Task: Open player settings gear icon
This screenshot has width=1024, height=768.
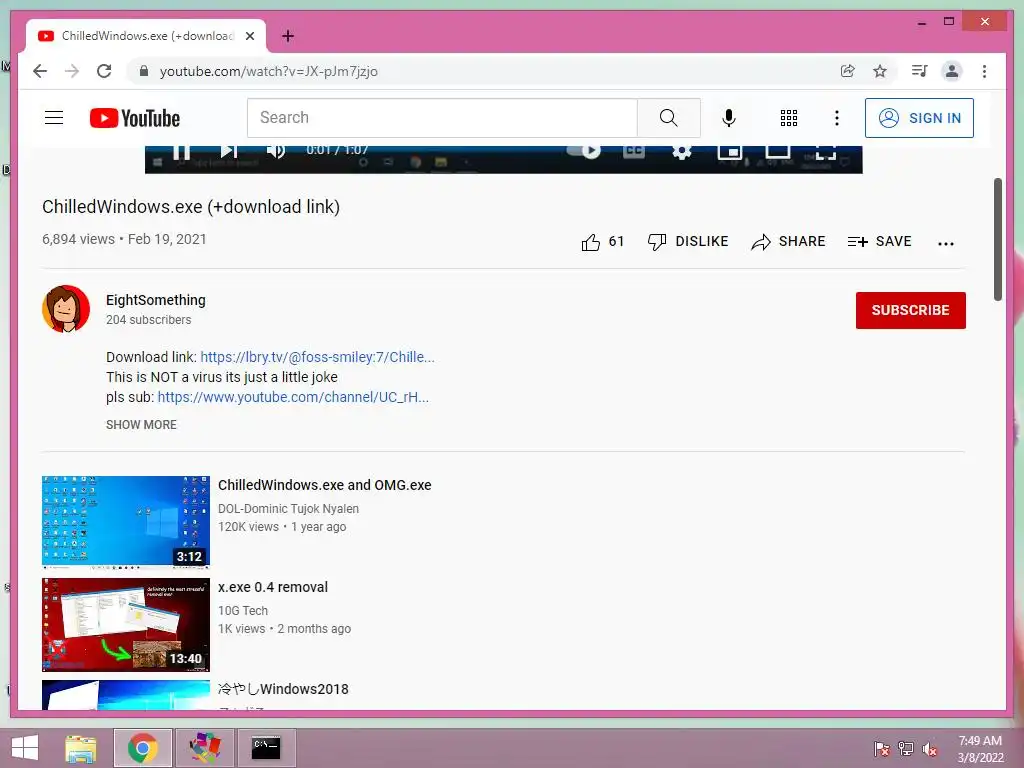Action: pyautogui.click(x=682, y=152)
